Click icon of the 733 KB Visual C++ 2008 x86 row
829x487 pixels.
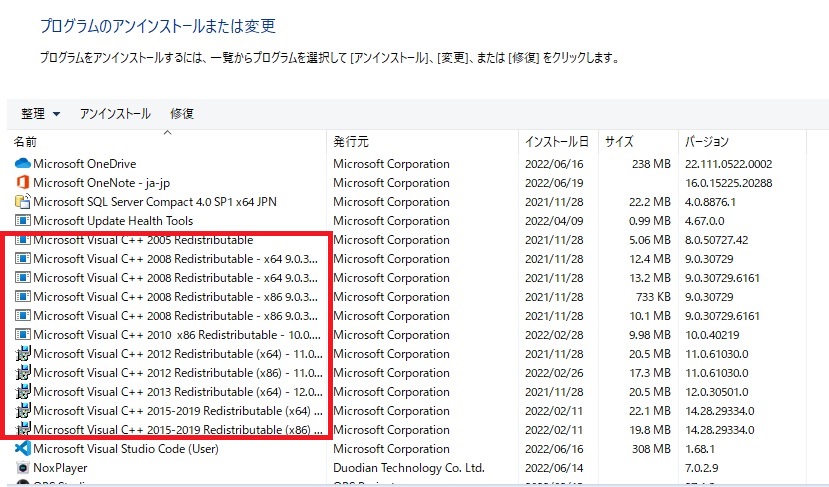[x=23, y=297]
